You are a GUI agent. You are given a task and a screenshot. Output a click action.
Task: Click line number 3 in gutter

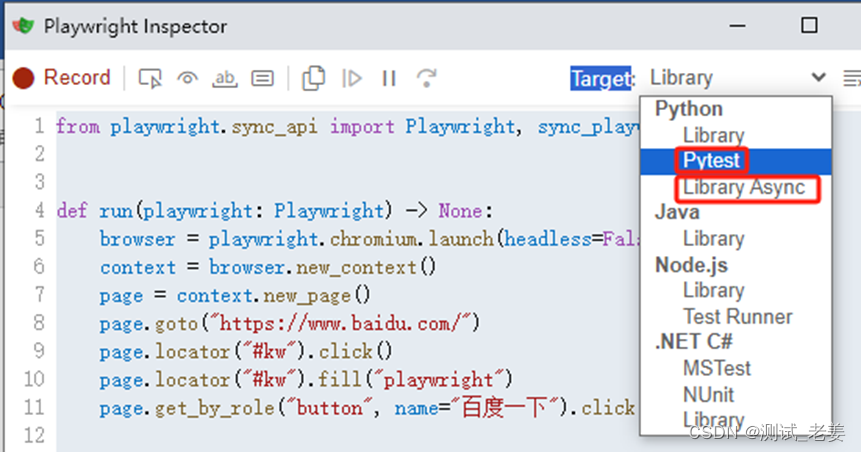40,182
